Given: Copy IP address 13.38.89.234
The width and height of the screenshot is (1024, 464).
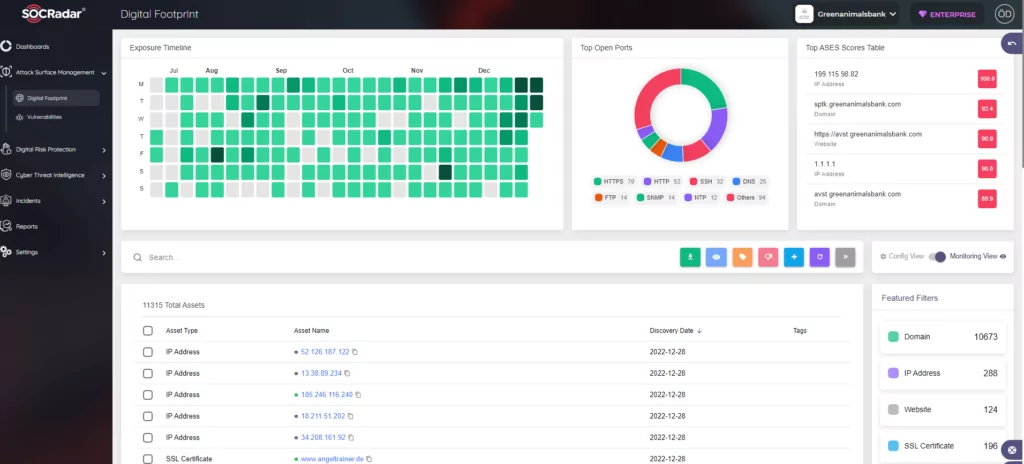Looking at the screenshot, I should click(347, 373).
